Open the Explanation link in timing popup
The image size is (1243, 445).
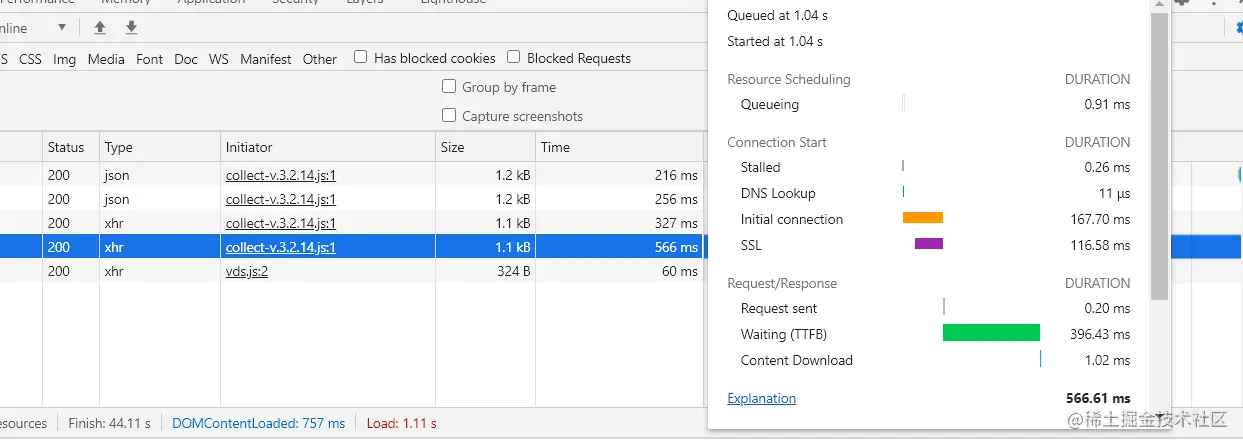761,398
